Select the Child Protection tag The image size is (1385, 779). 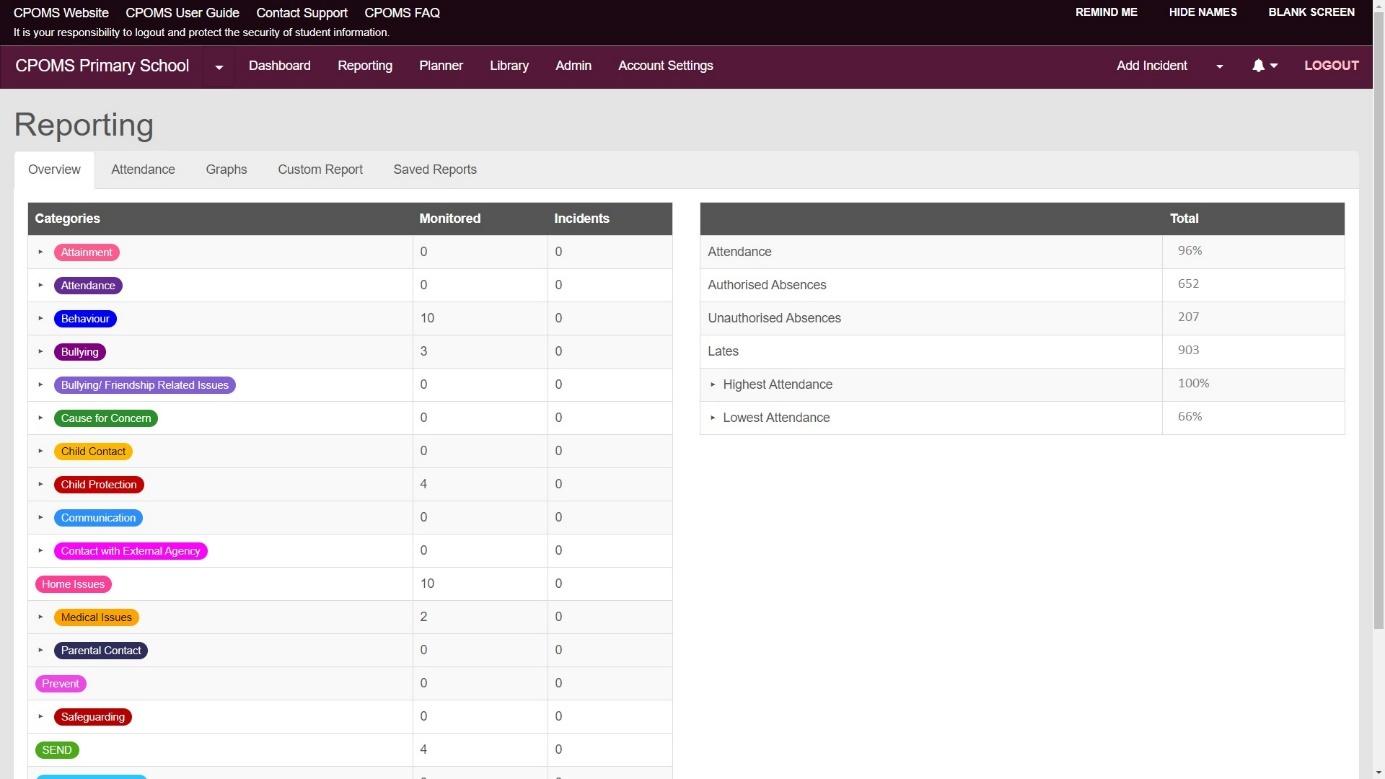pyautogui.click(x=99, y=485)
